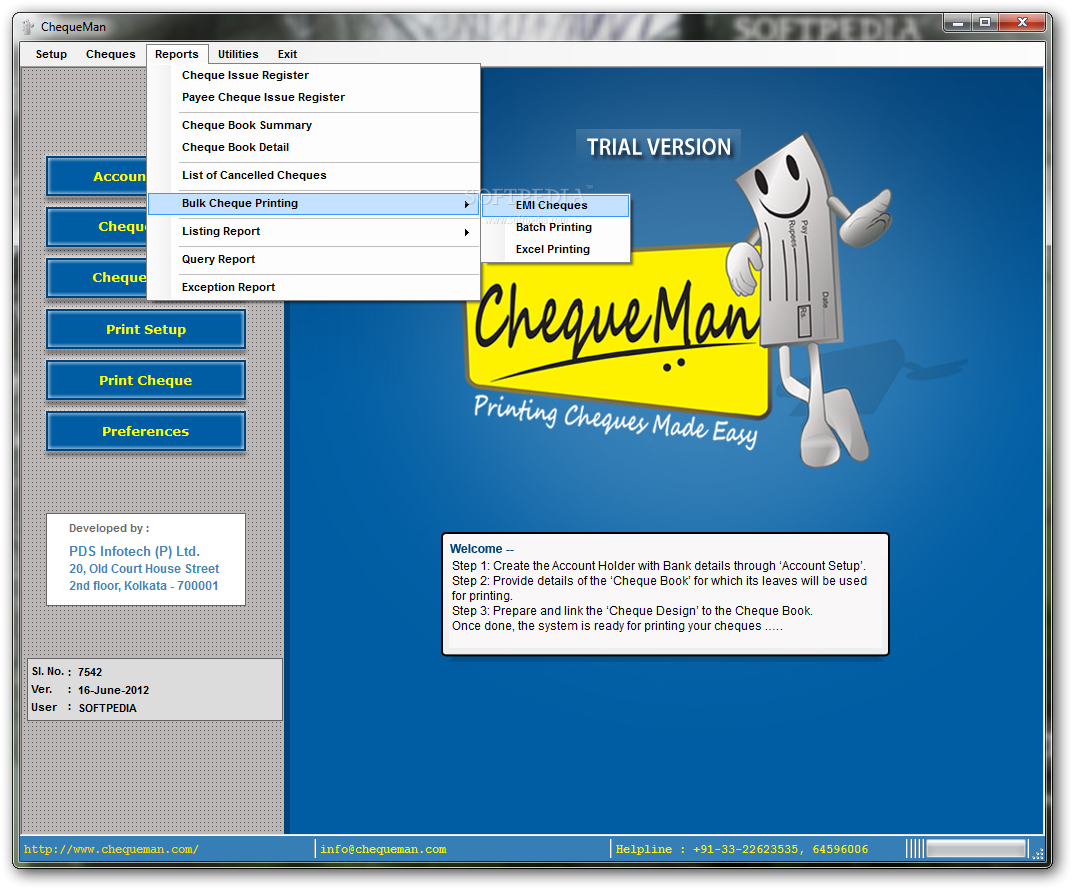The width and height of the screenshot is (1073, 889).
Task: Click the TRIAL VERSION label
Action: coord(658,147)
